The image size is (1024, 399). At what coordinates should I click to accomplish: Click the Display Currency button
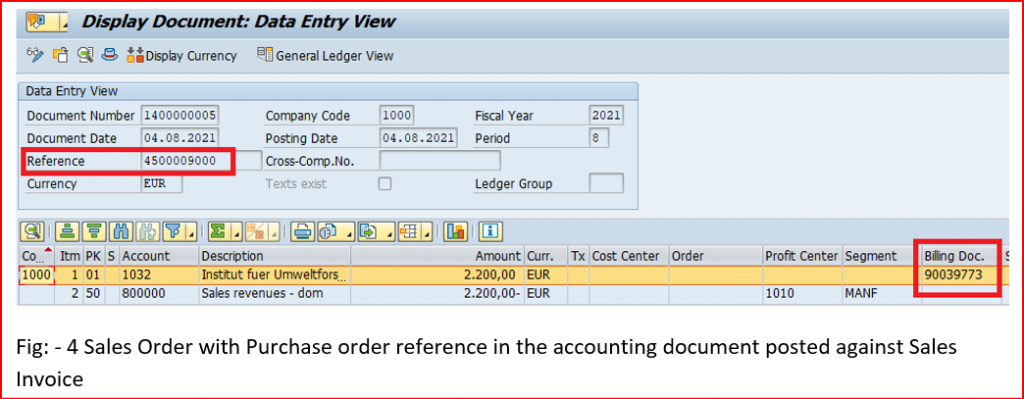click(182, 56)
